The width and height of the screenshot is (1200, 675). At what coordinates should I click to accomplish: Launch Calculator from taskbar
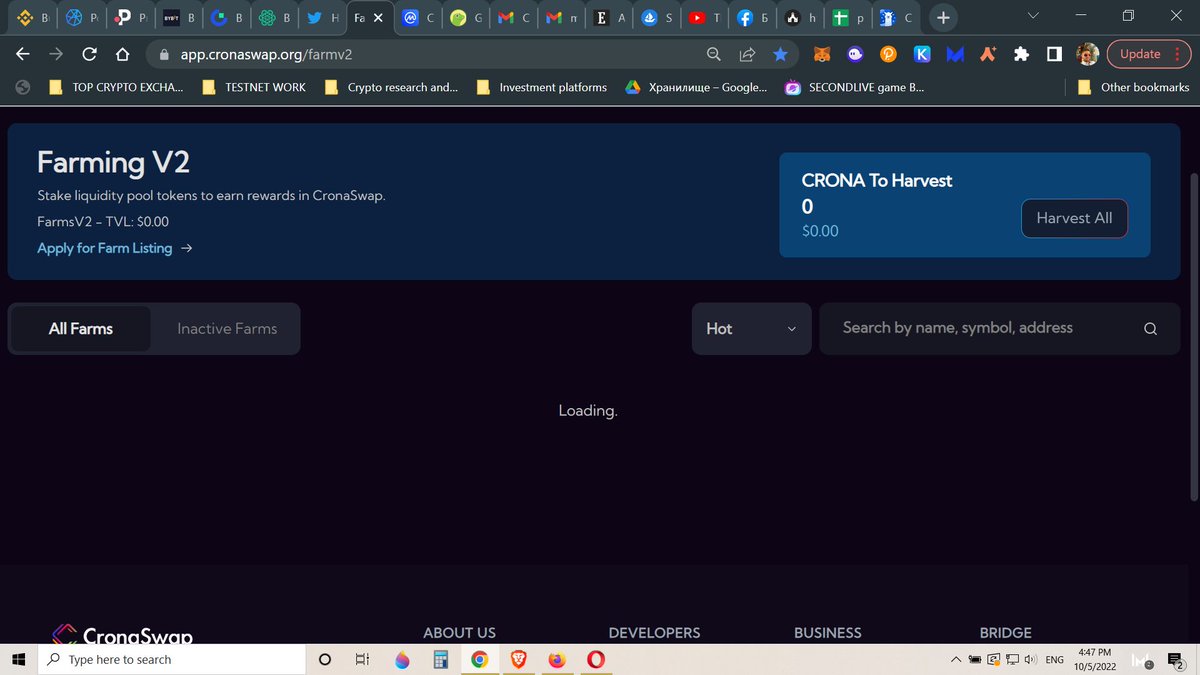point(440,659)
